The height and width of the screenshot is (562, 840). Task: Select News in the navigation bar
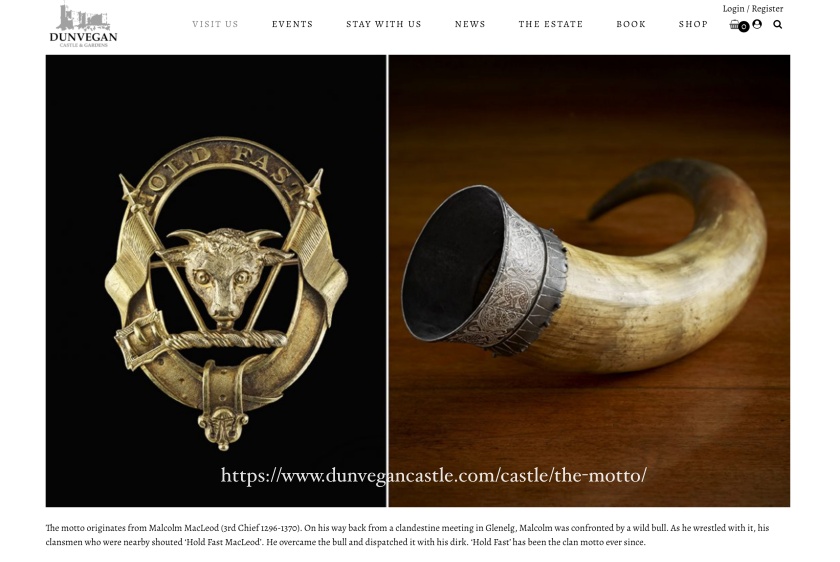[x=470, y=24]
